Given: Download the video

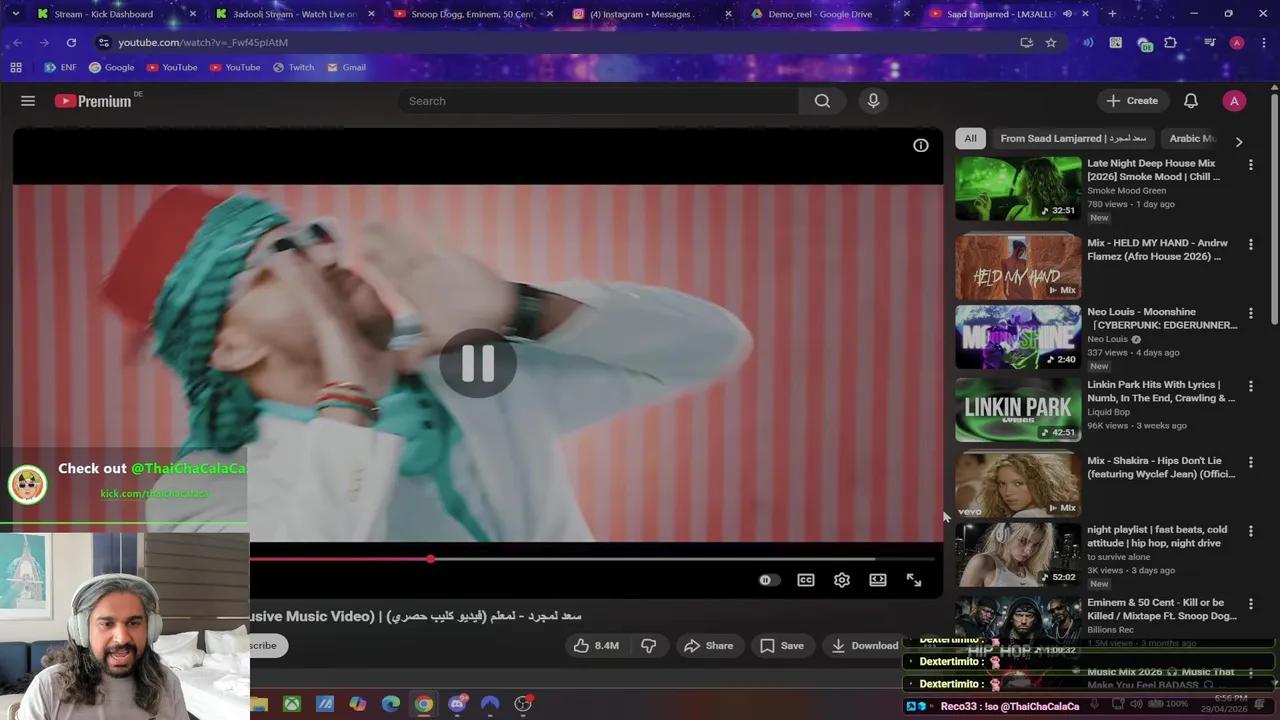Looking at the screenshot, I should click(863, 646).
